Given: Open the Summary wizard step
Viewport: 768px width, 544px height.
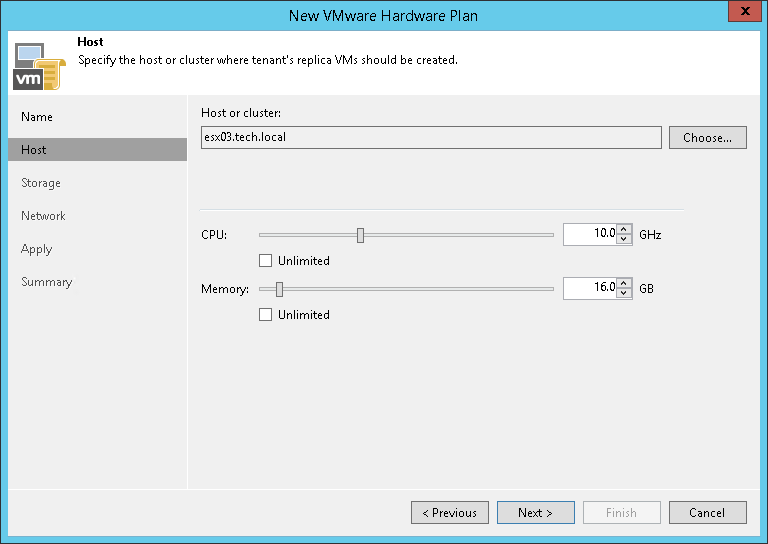Looking at the screenshot, I should (x=47, y=282).
